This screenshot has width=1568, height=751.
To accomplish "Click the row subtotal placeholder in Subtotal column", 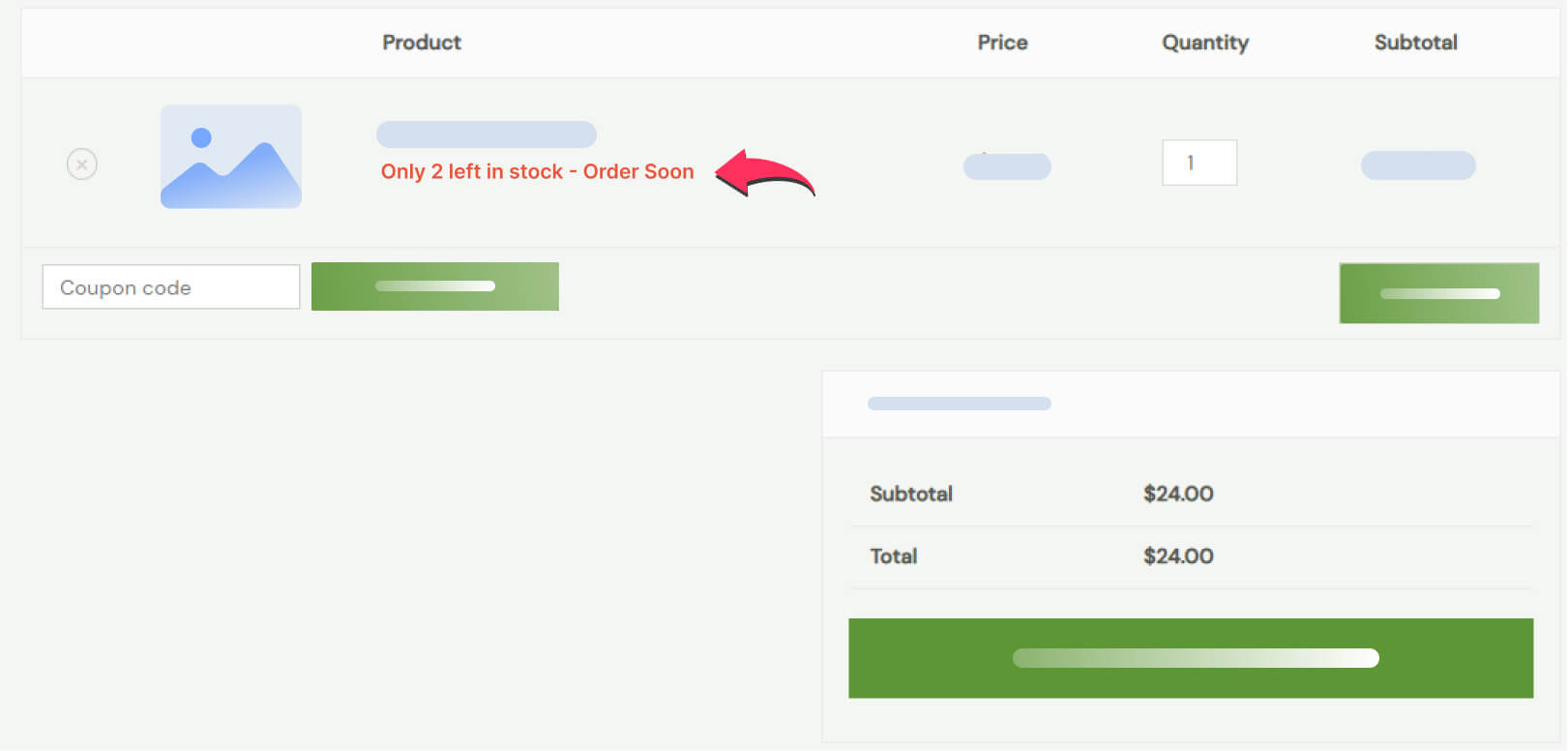I will 1418,165.
